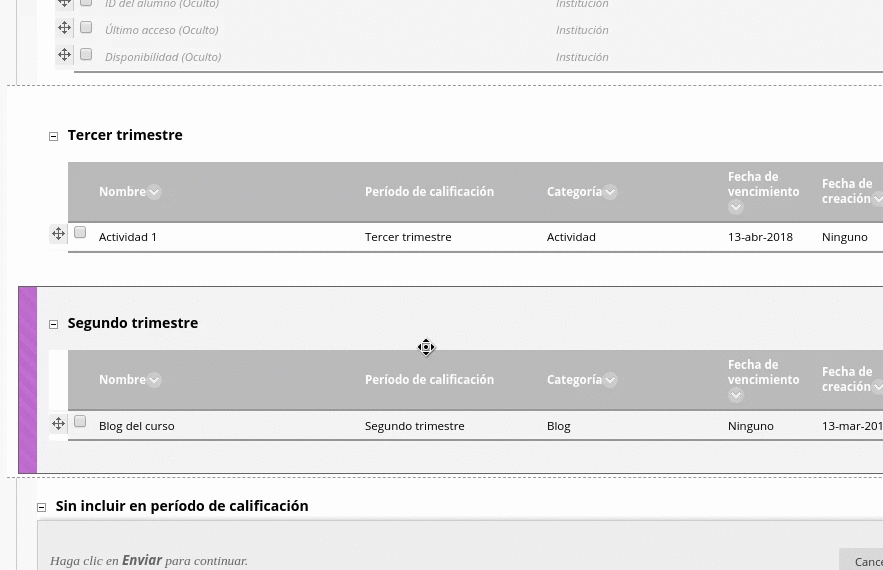Image resolution: width=883 pixels, height=570 pixels.
Task: Open Nombre column dropdown in Segundo trimestre
Action: (154, 380)
